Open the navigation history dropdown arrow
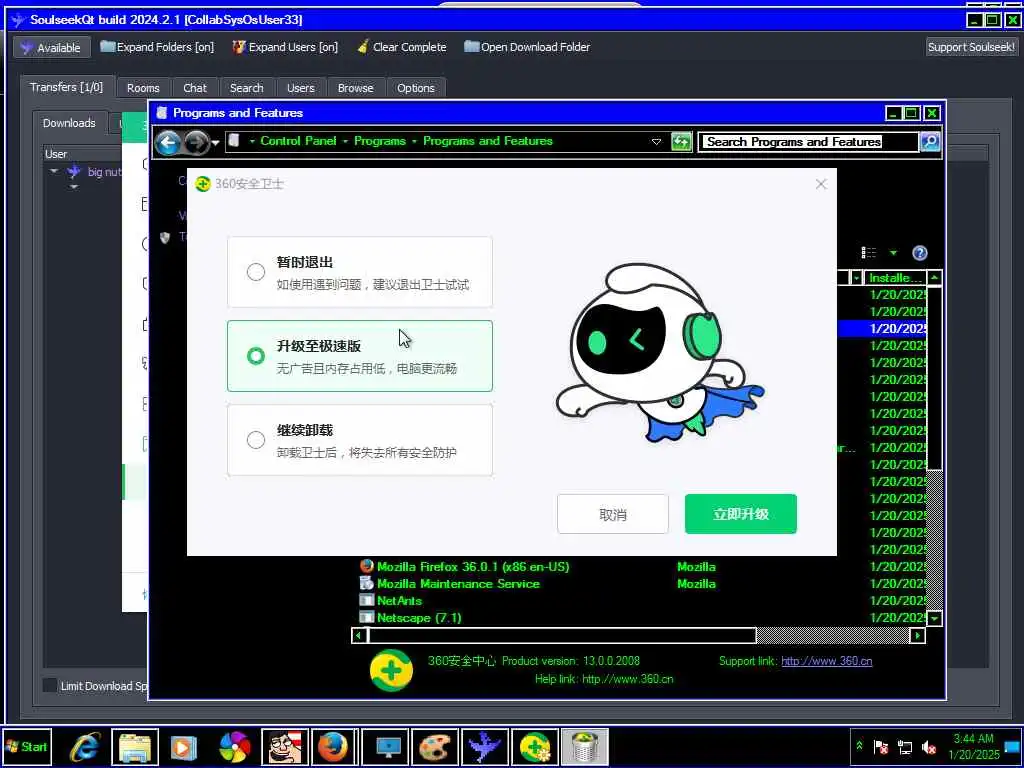The height and width of the screenshot is (768, 1024). pyautogui.click(x=216, y=143)
